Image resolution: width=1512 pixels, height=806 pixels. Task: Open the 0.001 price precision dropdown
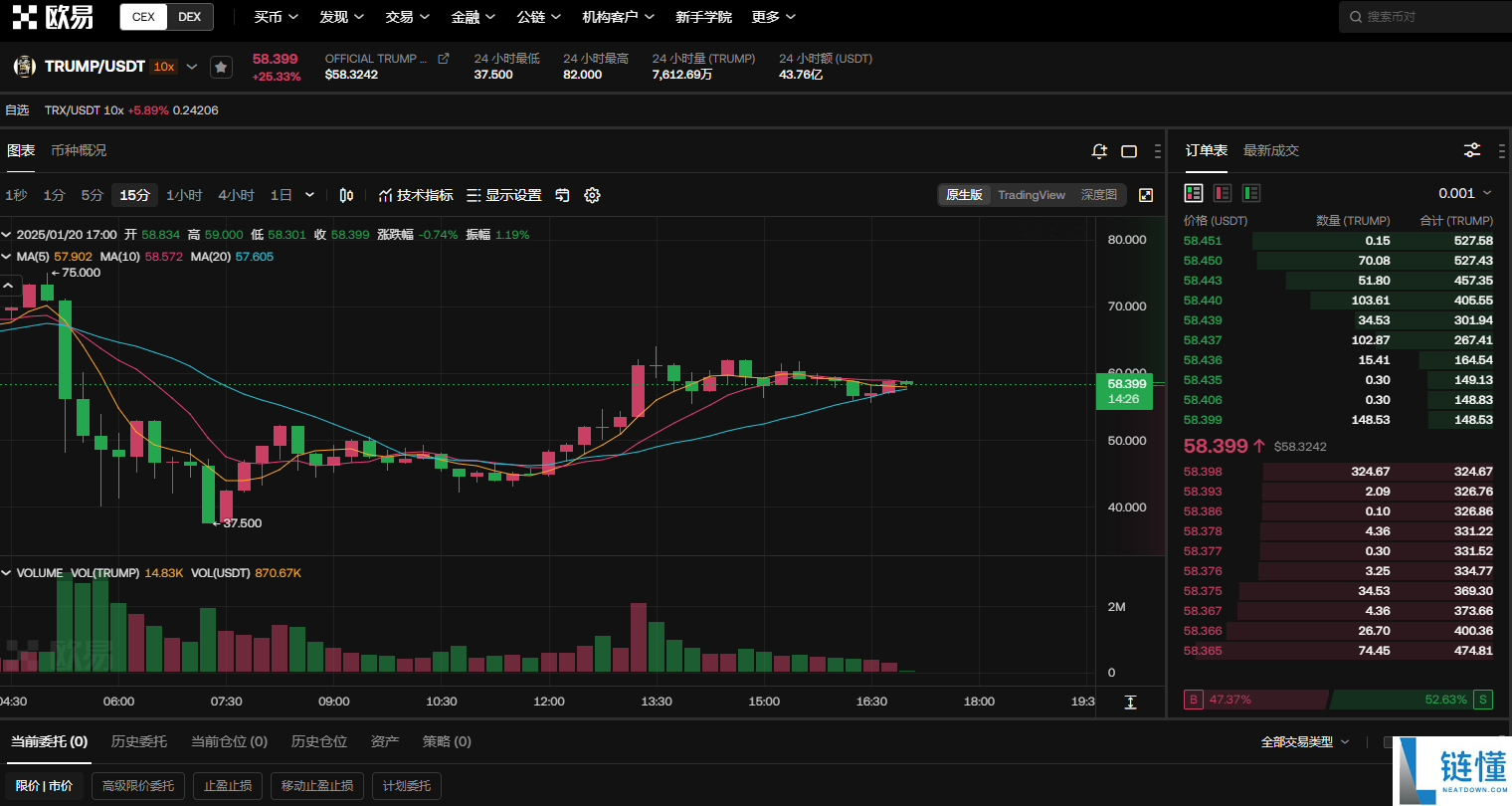[1464, 193]
